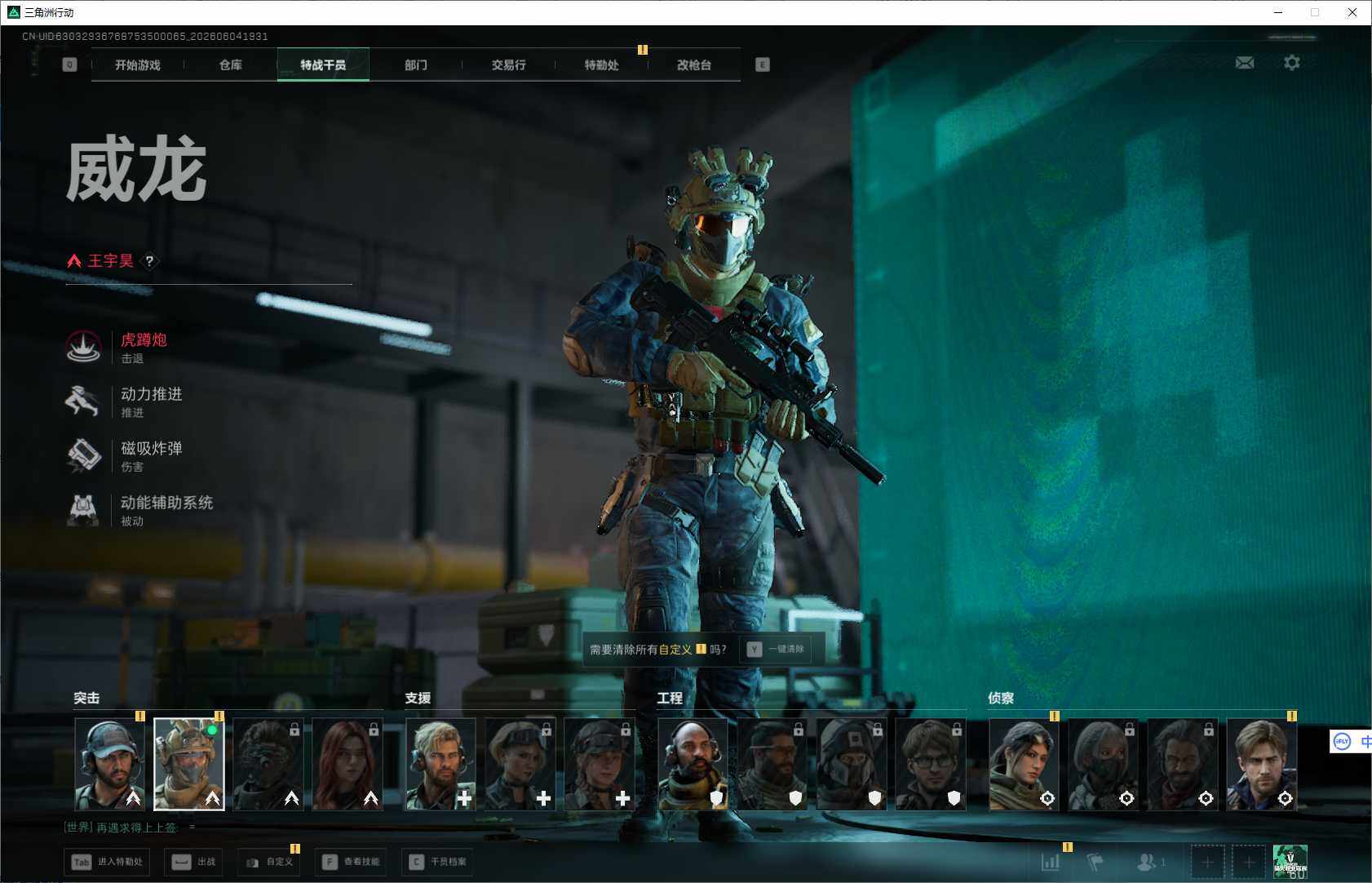
Task: Click the 工程 class label
Action: pos(670,698)
